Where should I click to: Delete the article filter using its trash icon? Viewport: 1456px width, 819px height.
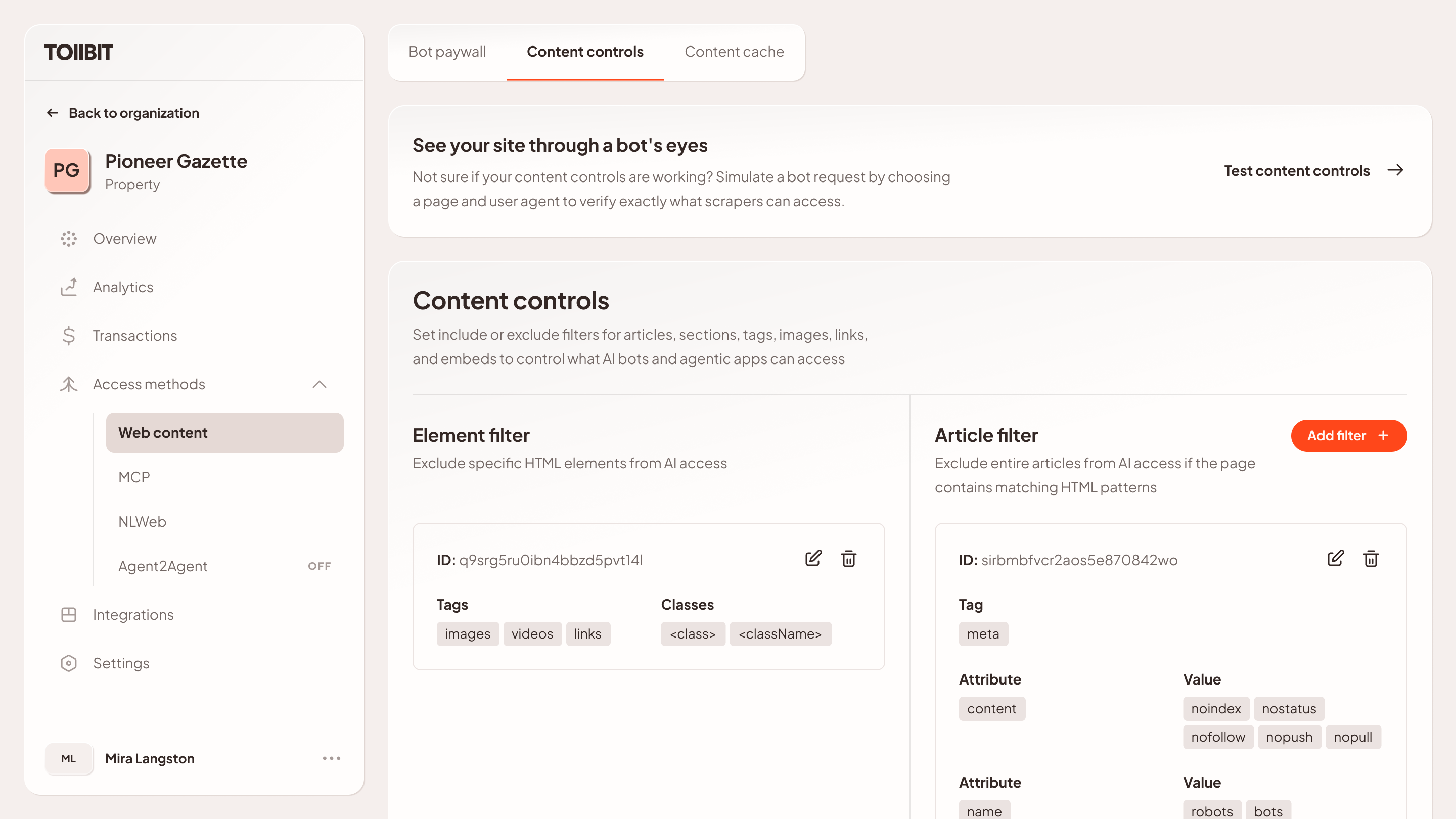pos(1371,559)
